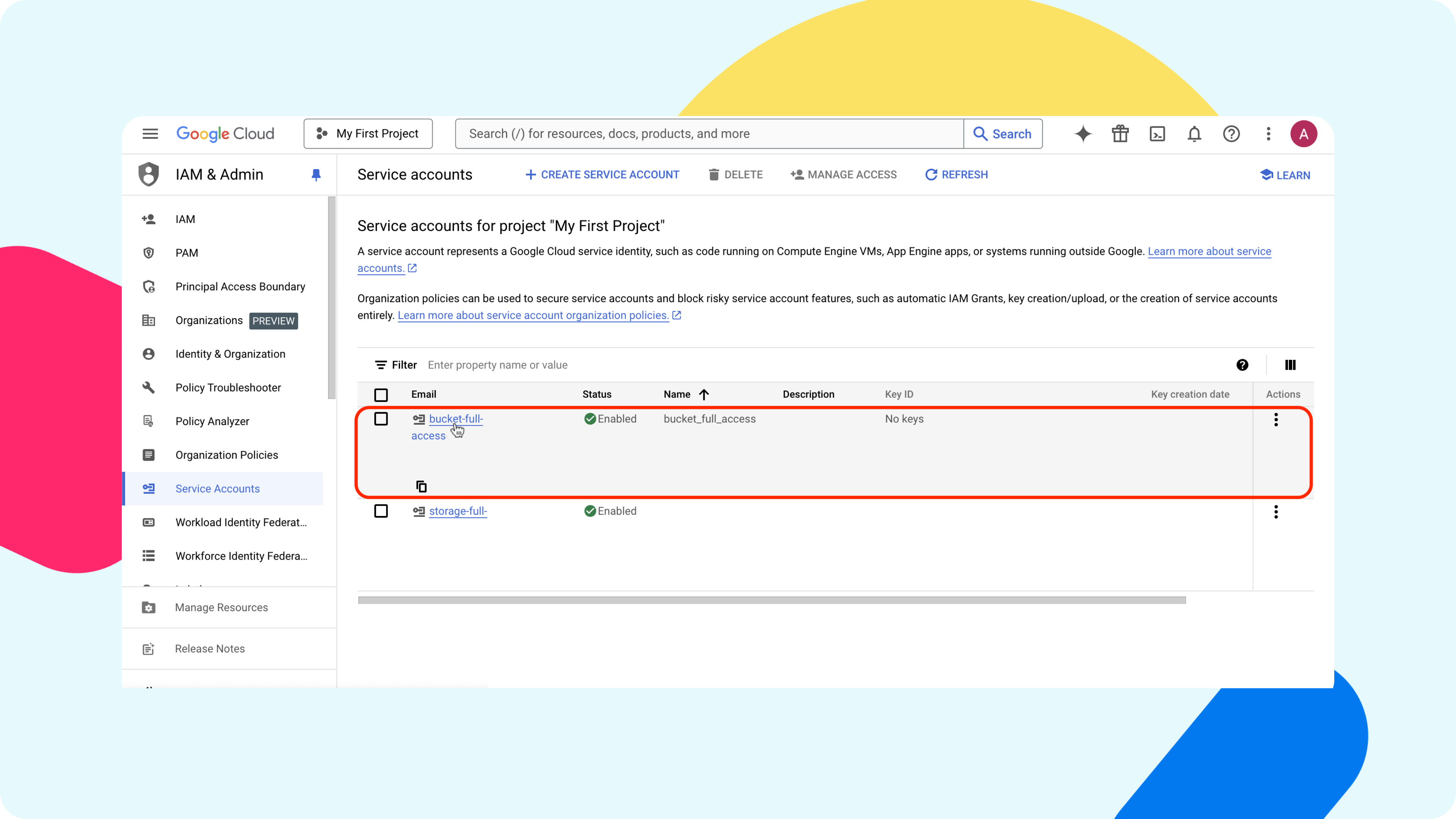The width and height of the screenshot is (1456, 819).
Task: Check the select-all header checkbox
Action: click(x=381, y=394)
